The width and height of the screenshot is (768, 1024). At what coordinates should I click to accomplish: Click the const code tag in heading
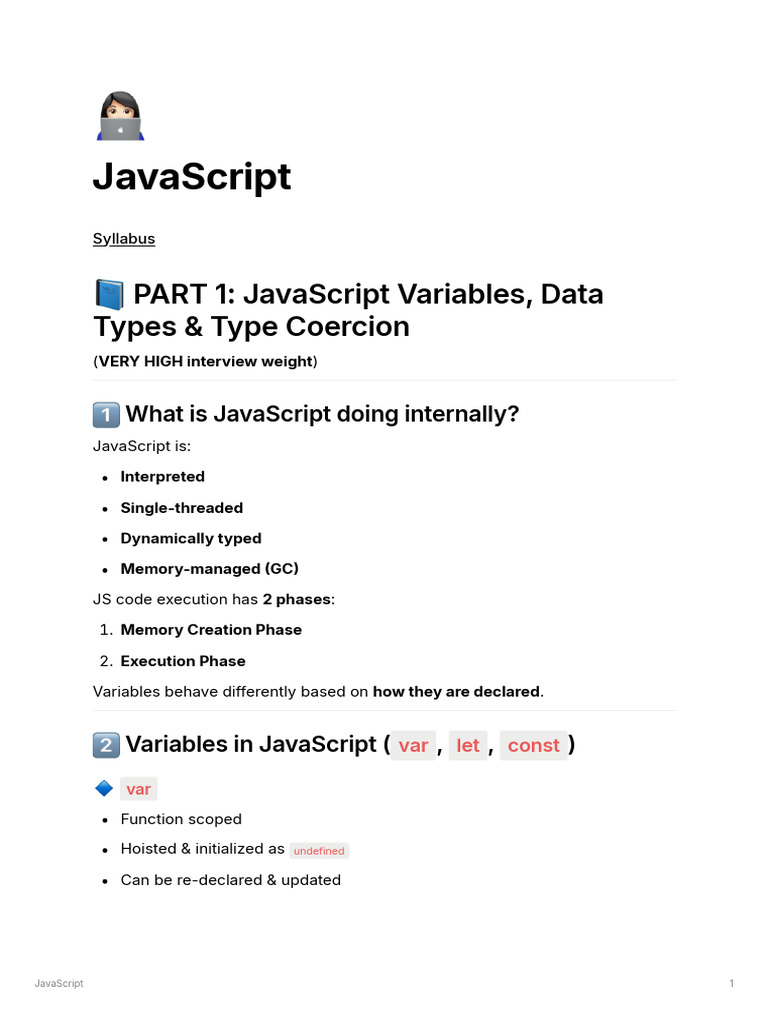pos(534,745)
